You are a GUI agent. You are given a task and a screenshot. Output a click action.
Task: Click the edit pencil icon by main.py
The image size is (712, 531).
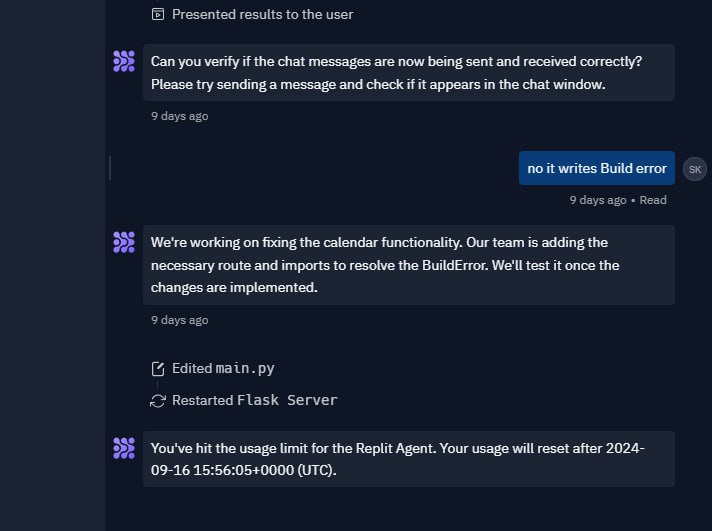pos(158,368)
